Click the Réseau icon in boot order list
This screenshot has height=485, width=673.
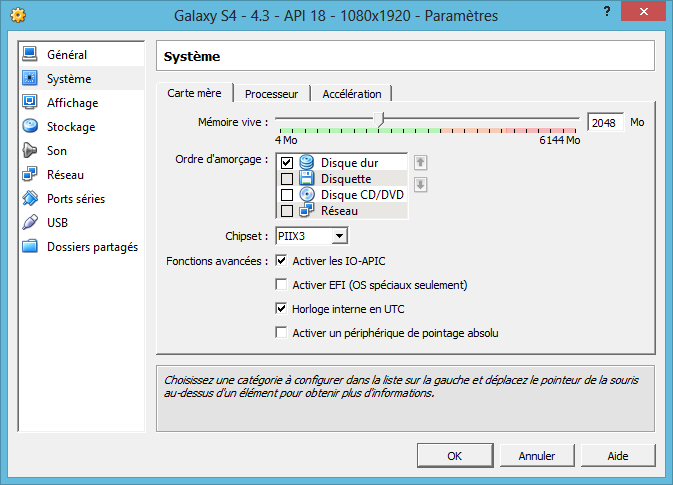306,210
